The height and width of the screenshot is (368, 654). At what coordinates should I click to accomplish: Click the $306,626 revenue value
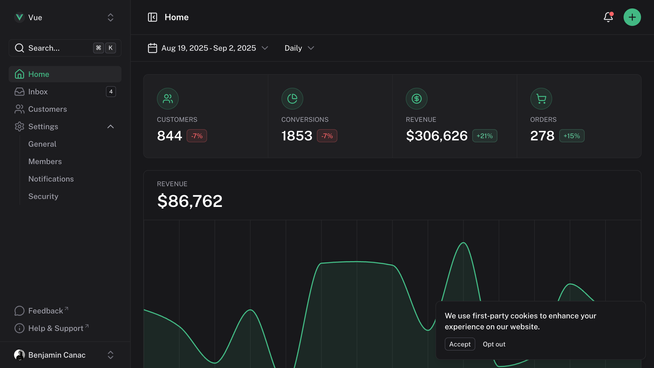click(x=437, y=136)
